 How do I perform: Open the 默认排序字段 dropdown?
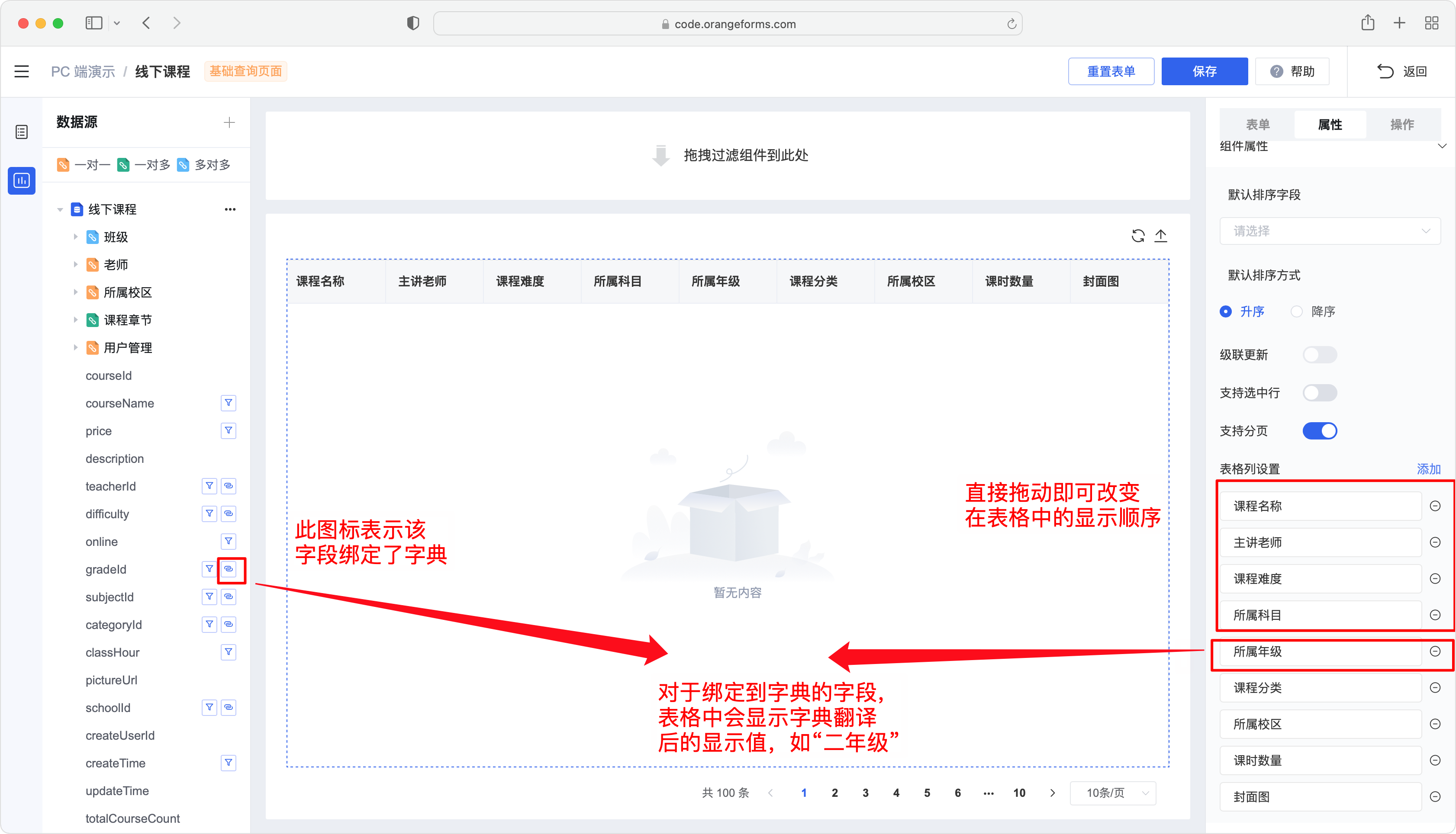point(1330,231)
